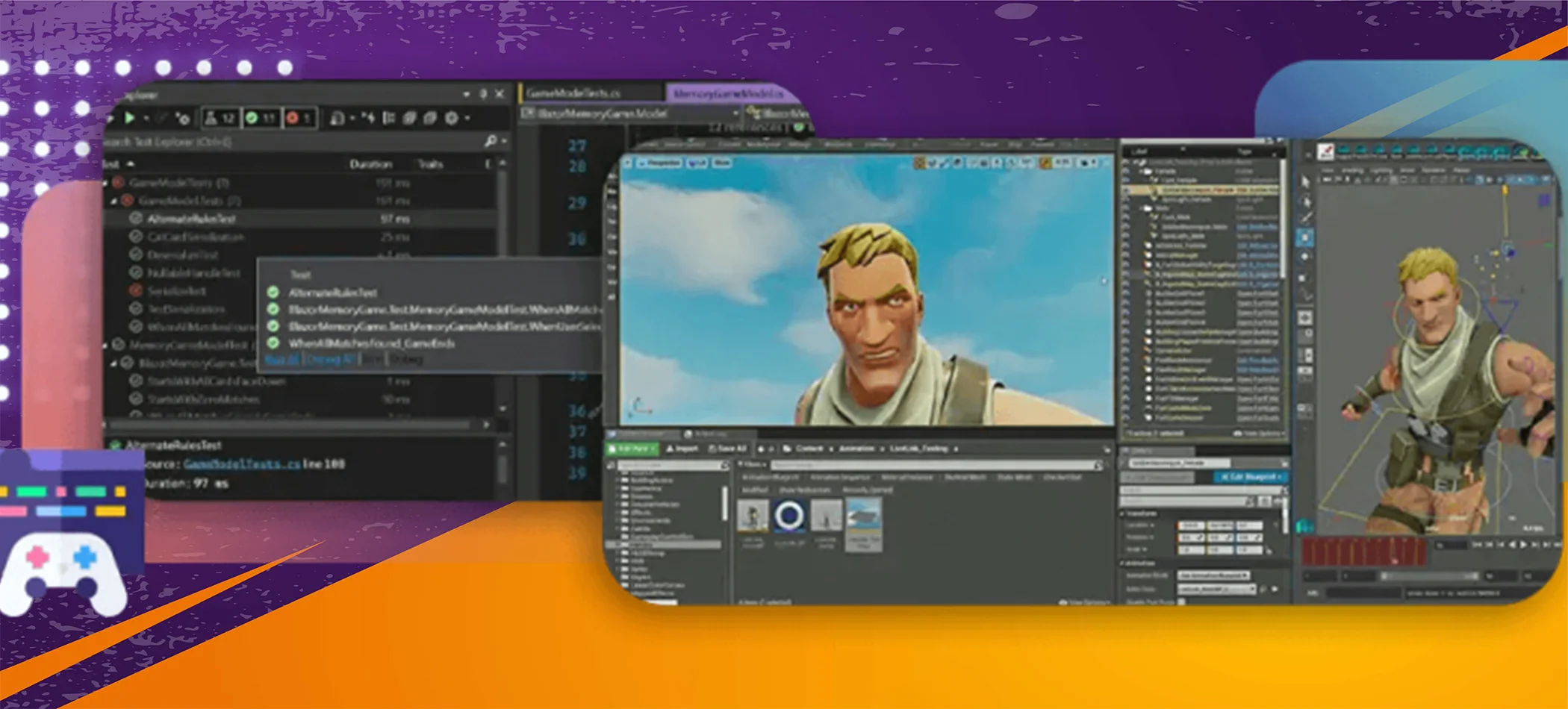Image resolution: width=1568 pixels, height=709 pixels.
Task: Click the Test Explorer vertical scrollbar
Action: coord(503,285)
